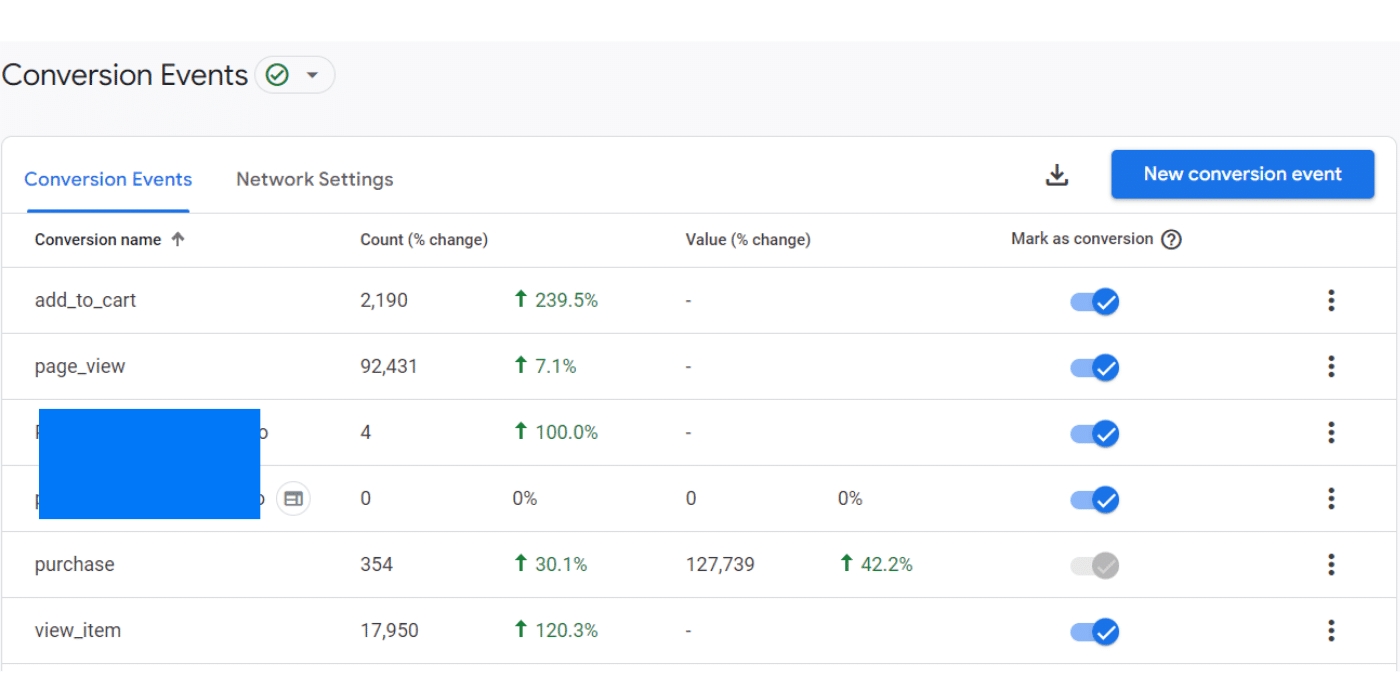
Task: Toggle add_to_cart conversion switch off
Action: click(x=1095, y=301)
